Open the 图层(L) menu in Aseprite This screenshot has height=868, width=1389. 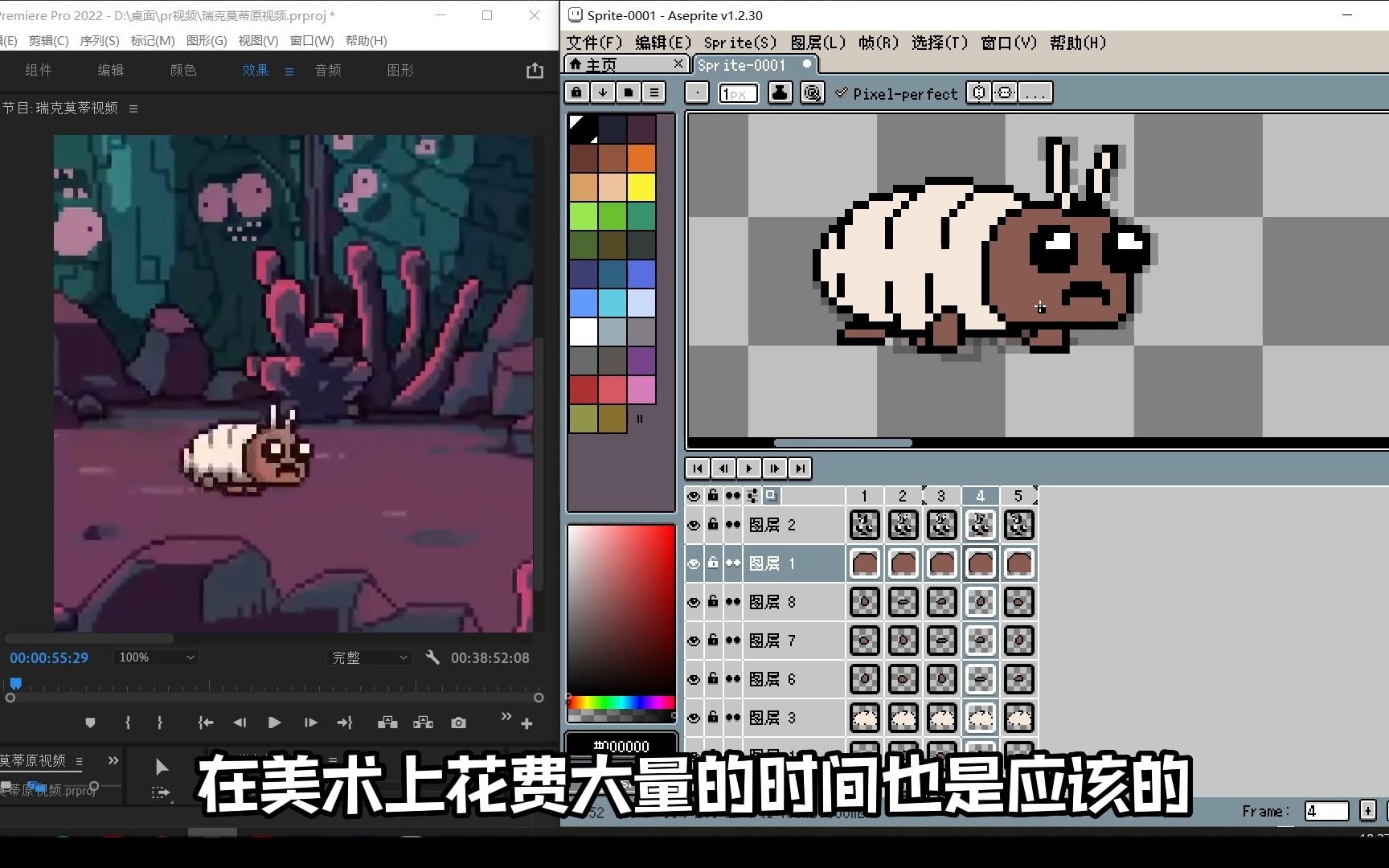[x=818, y=43]
